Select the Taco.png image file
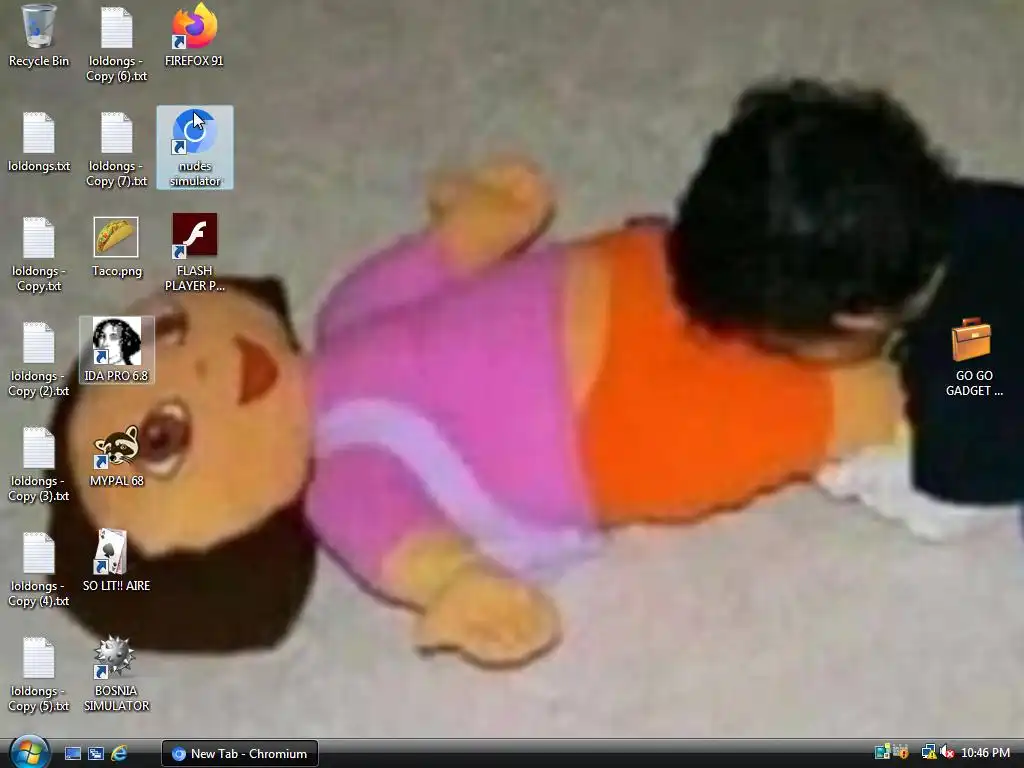The height and width of the screenshot is (768, 1024). 116,247
